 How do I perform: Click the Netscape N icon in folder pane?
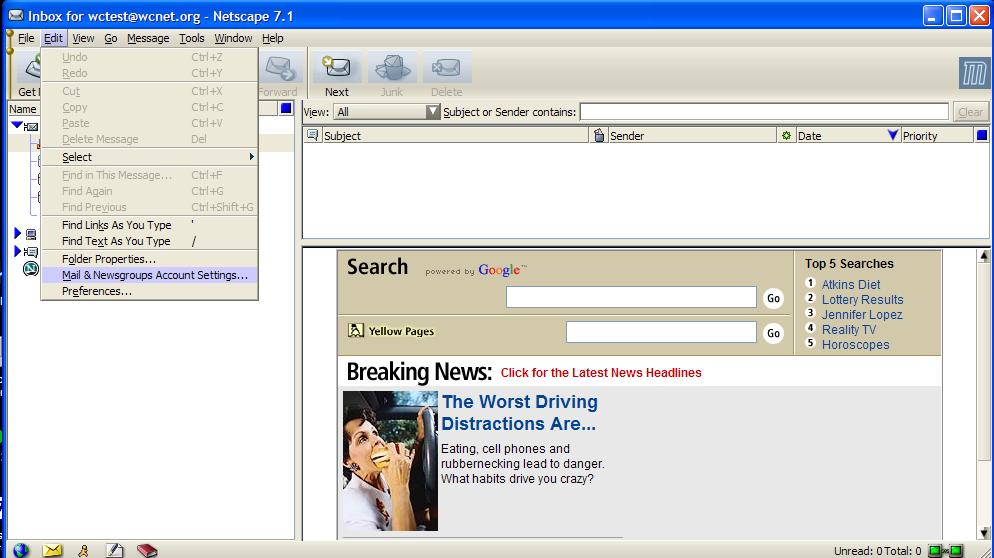pyautogui.click(x=30, y=268)
